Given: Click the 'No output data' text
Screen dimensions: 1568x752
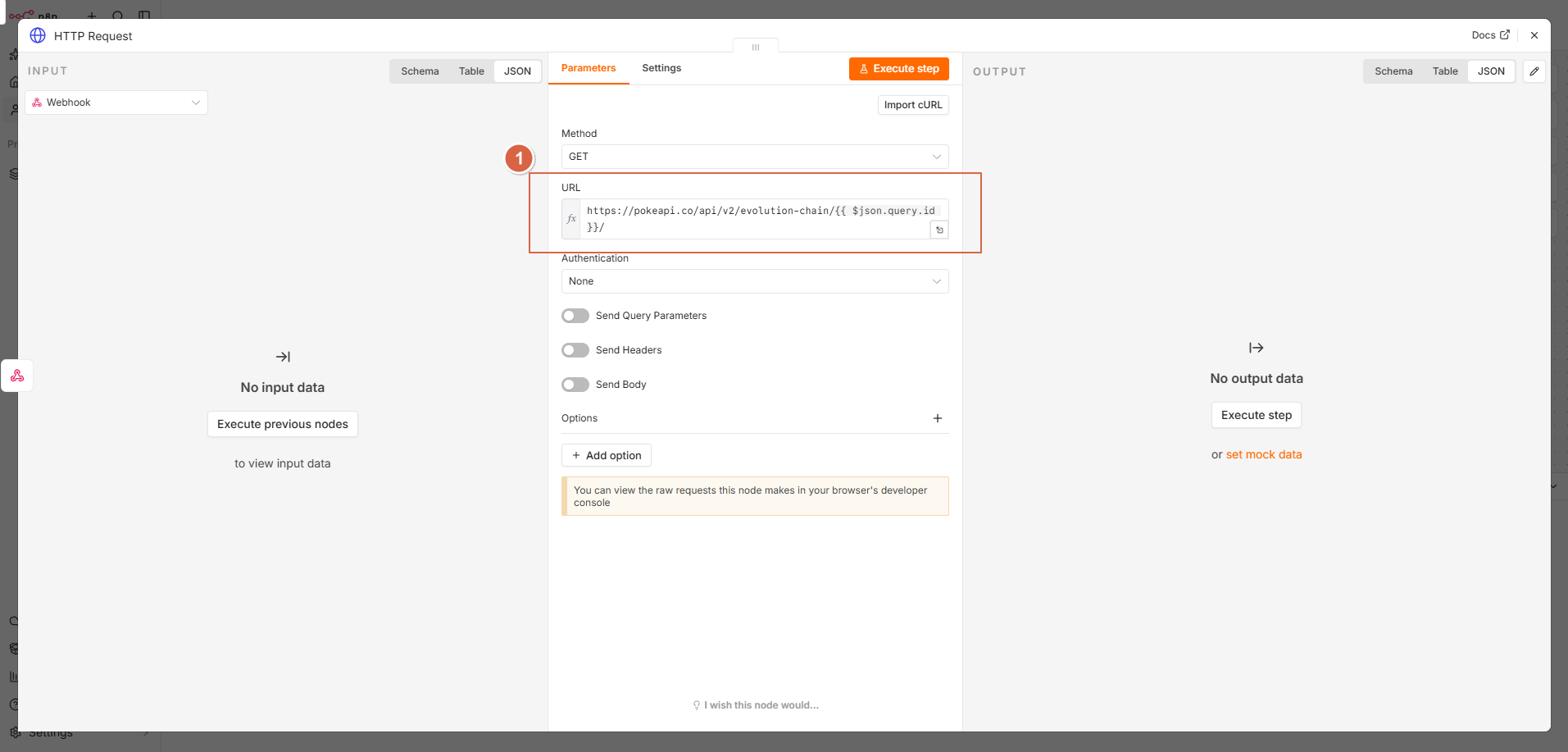Looking at the screenshot, I should [x=1257, y=378].
